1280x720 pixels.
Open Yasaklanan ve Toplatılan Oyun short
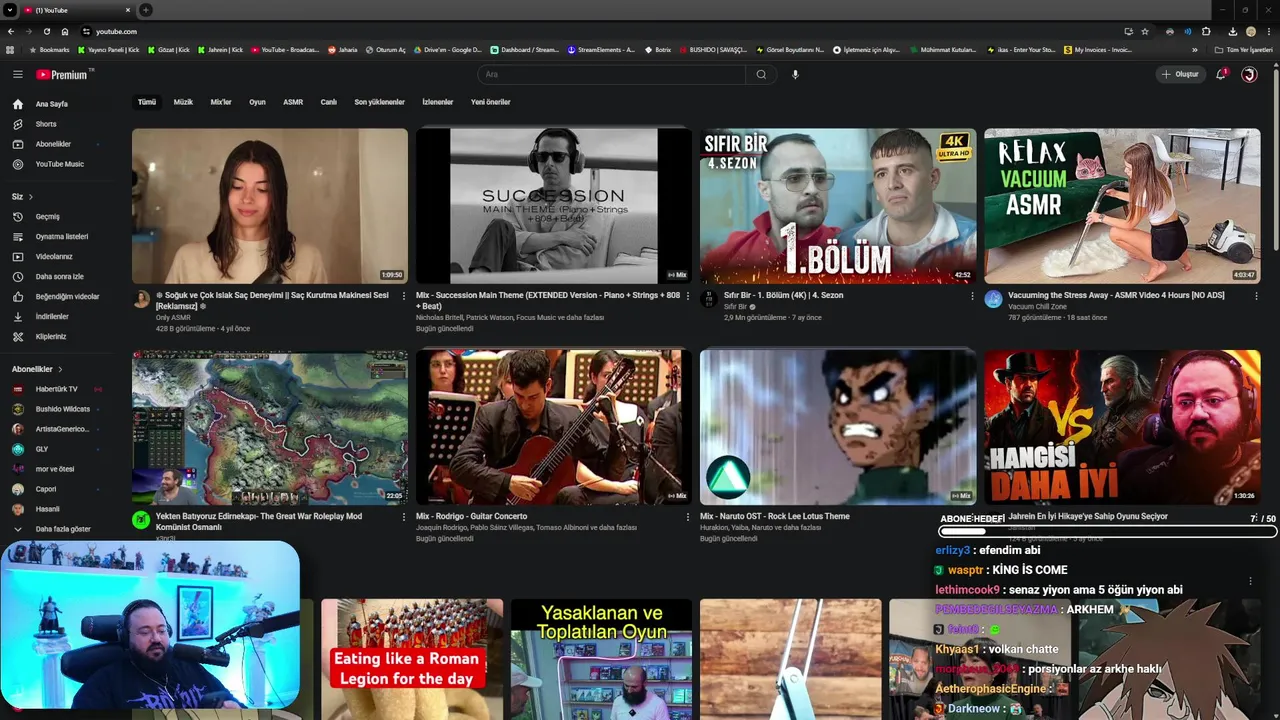tap(601, 659)
